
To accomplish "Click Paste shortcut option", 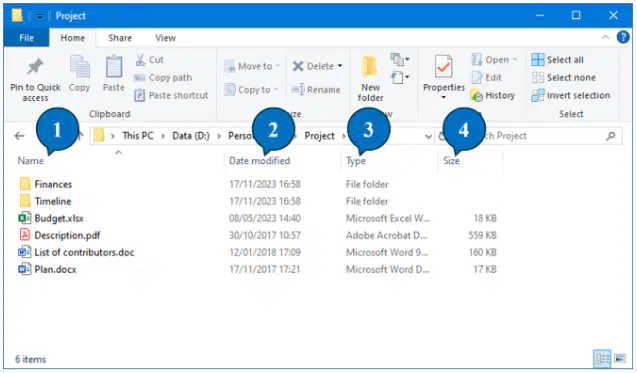I will [x=171, y=95].
